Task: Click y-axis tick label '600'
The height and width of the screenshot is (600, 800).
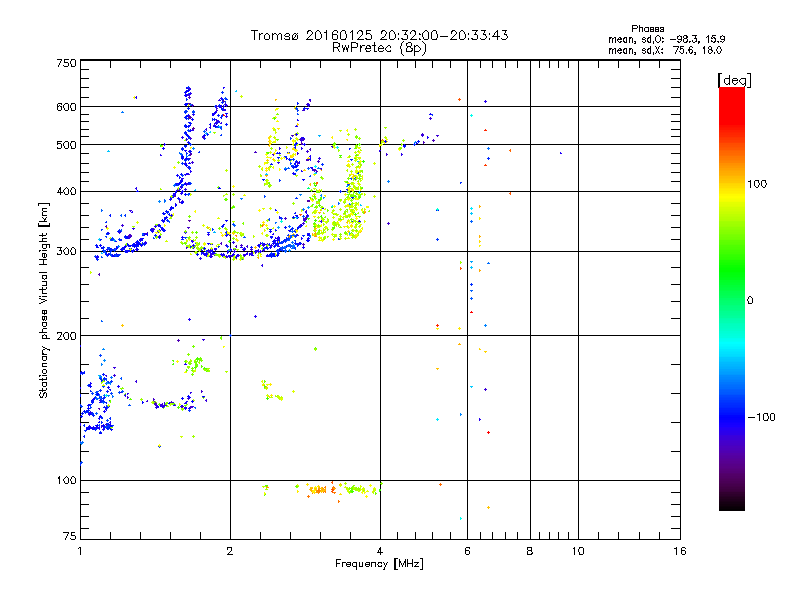Action: [x=66, y=107]
